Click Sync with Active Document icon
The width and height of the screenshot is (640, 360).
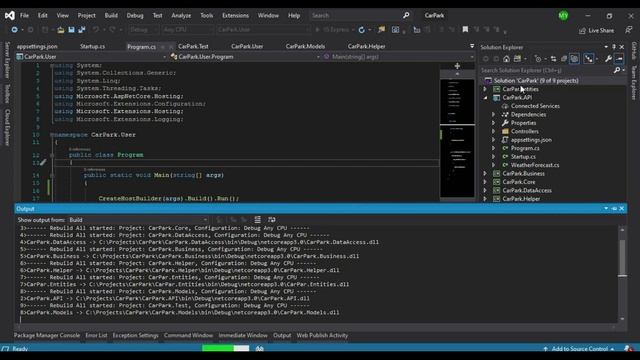(553, 59)
